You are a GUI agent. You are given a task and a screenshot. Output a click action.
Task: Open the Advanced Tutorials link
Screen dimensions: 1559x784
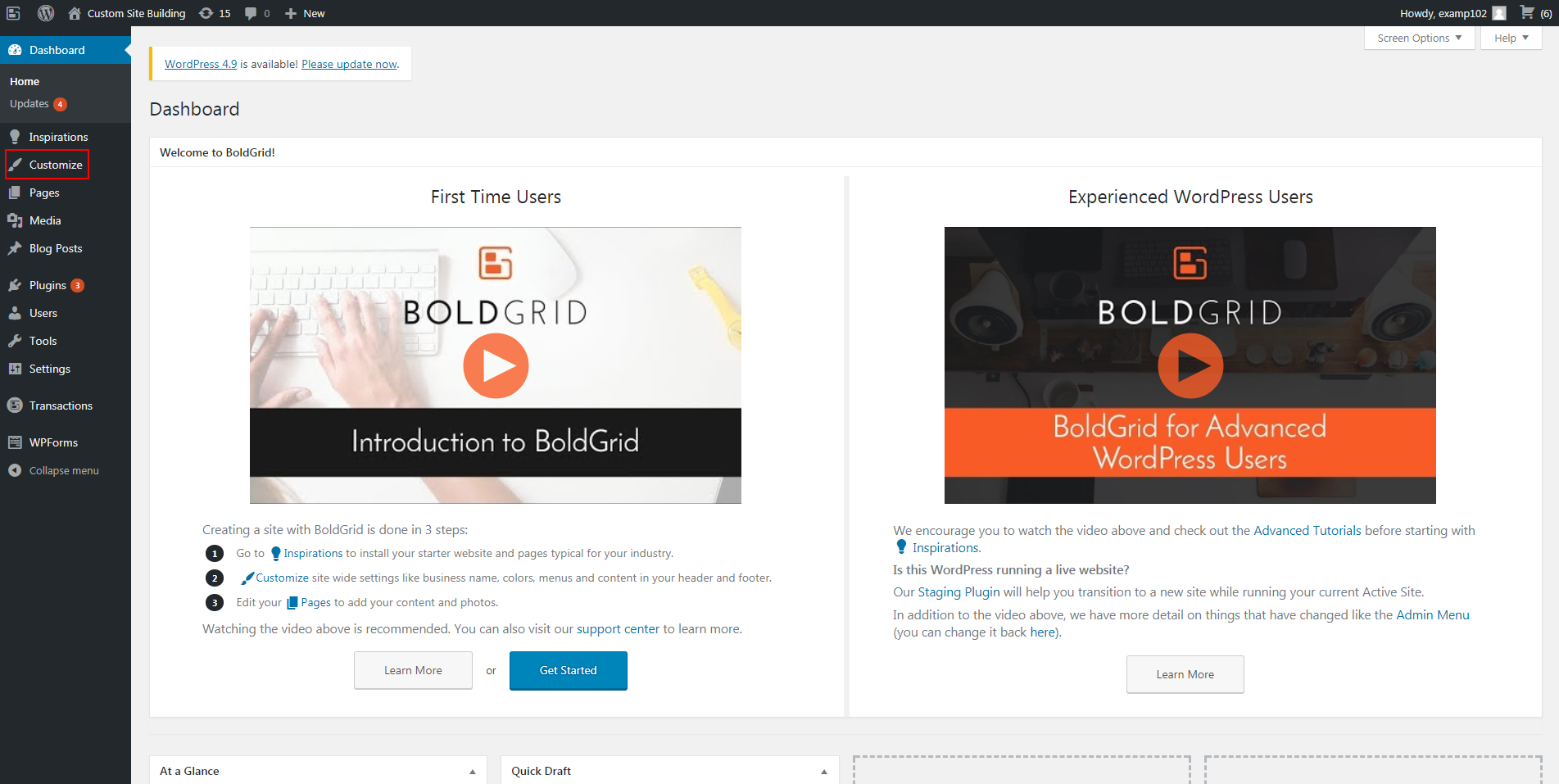pyautogui.click(x=1307, y=531)
